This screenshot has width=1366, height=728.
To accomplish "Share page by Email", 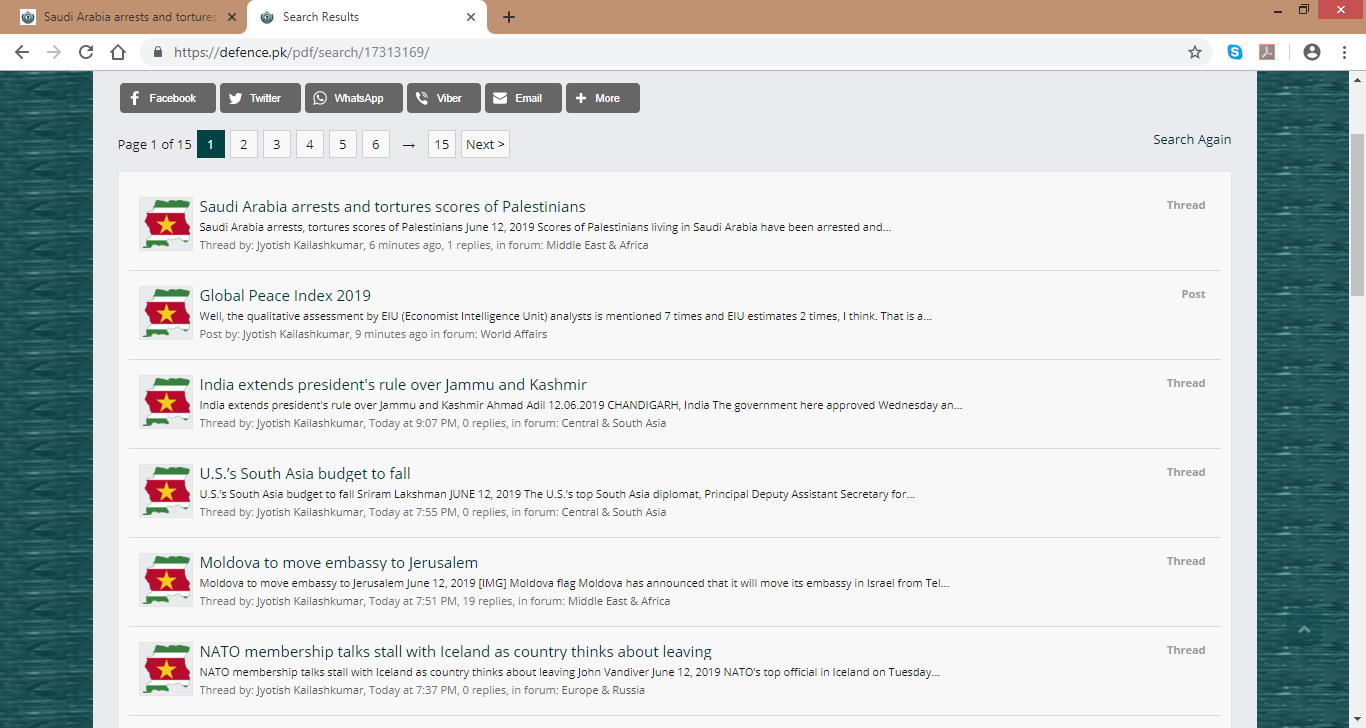I will point(523,98).
